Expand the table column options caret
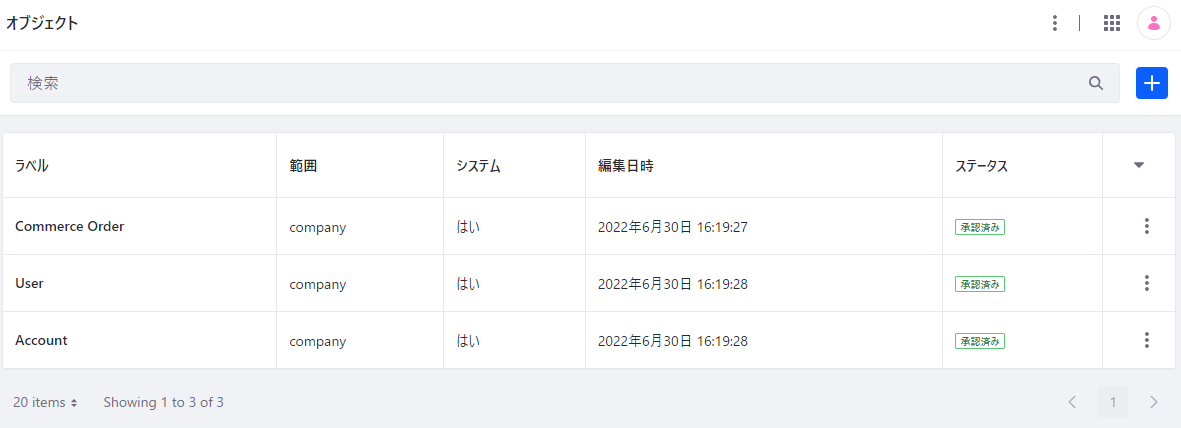This screenshot has width=1181, height=428. [x=1139, y=166]
